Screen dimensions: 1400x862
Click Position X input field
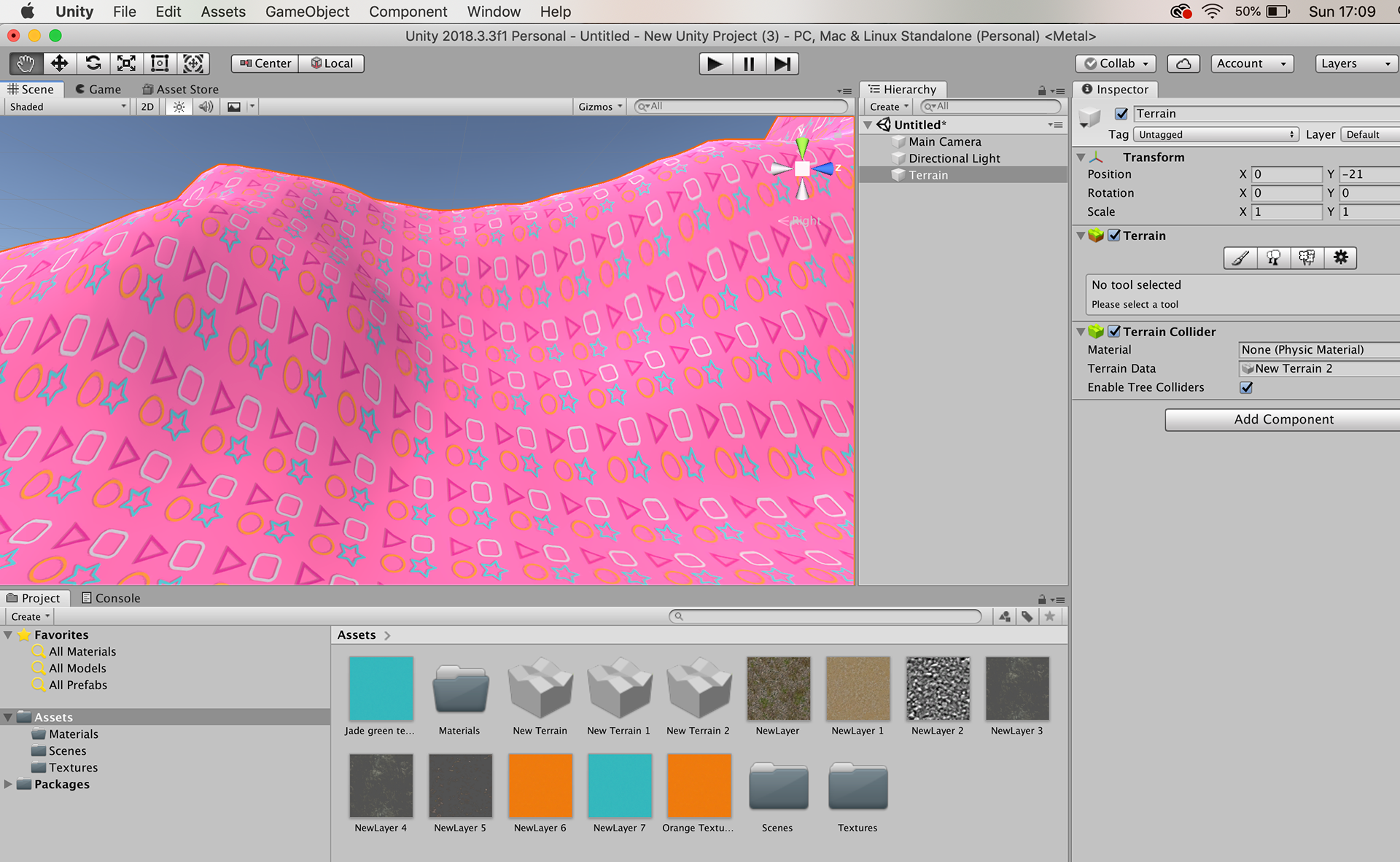tap(1286, 174)
